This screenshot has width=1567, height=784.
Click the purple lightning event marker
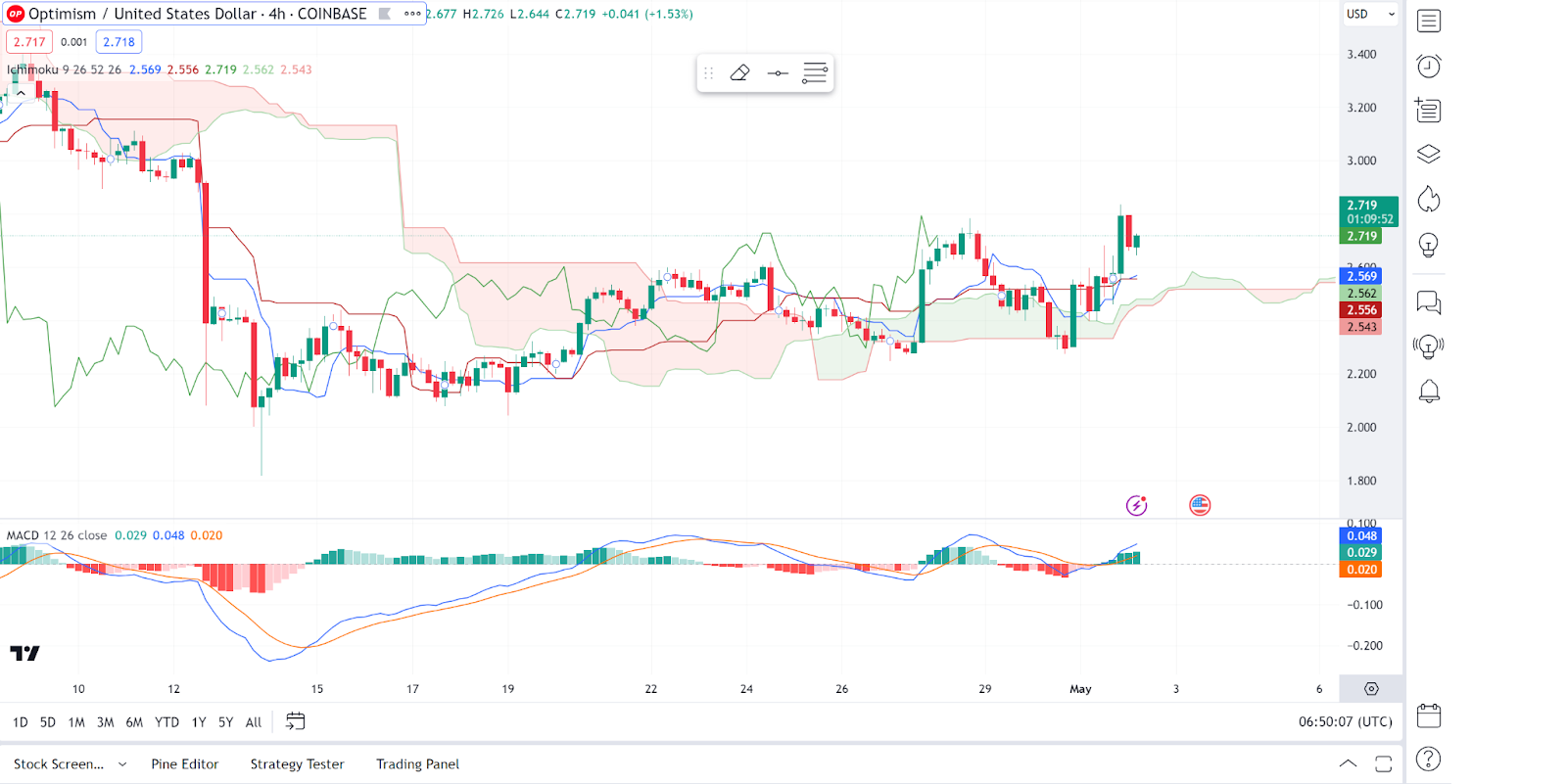(x=1136, y=505)
